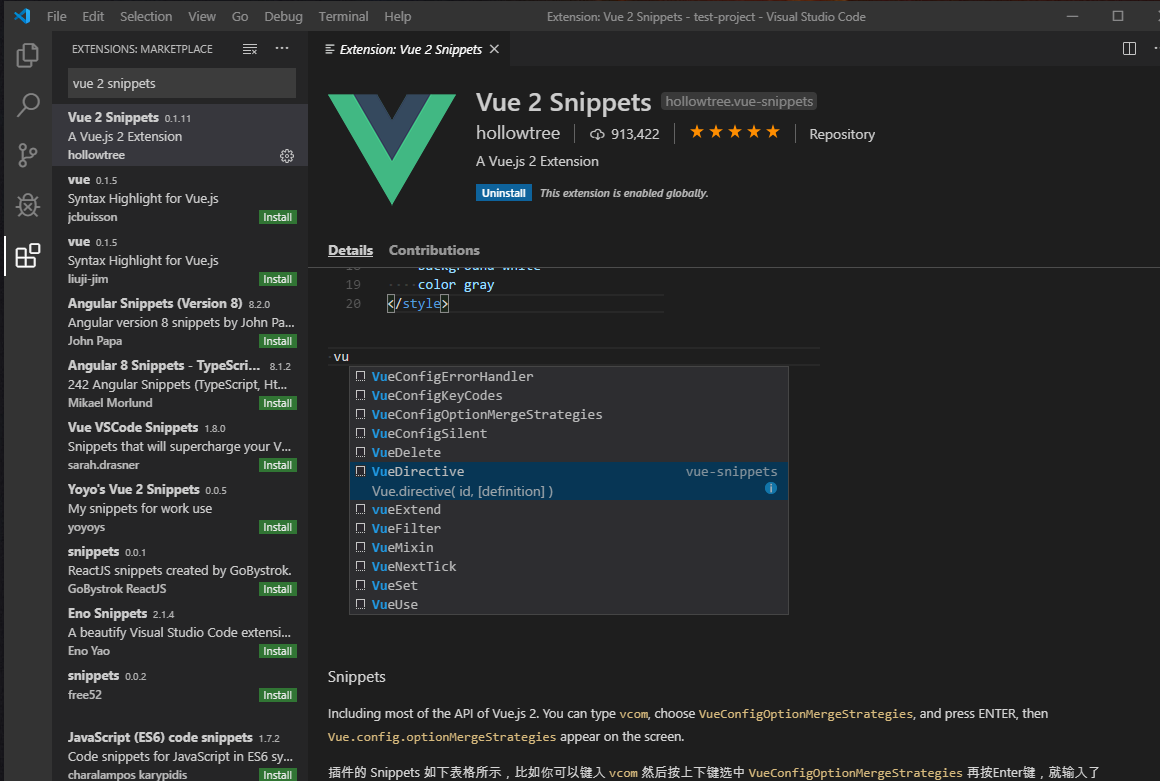The height and width of the screenshot is (781, 1160).
Task: Switch to the Details tab
Action: (x=350, y=250)
